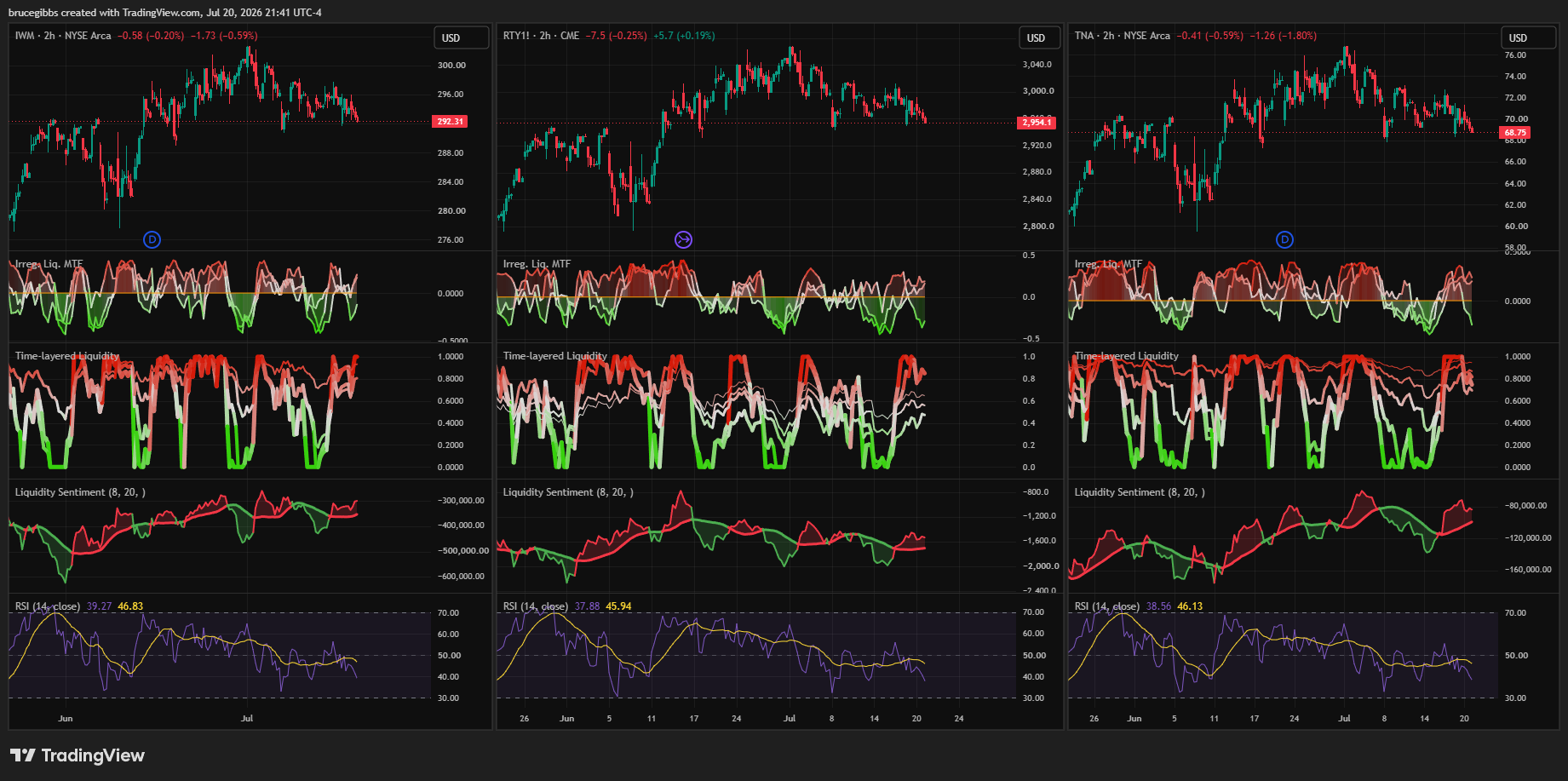Select the RSI (14, close) label on IWM chart
This screenshot has width=1568, height=781.
pos(48,606)
